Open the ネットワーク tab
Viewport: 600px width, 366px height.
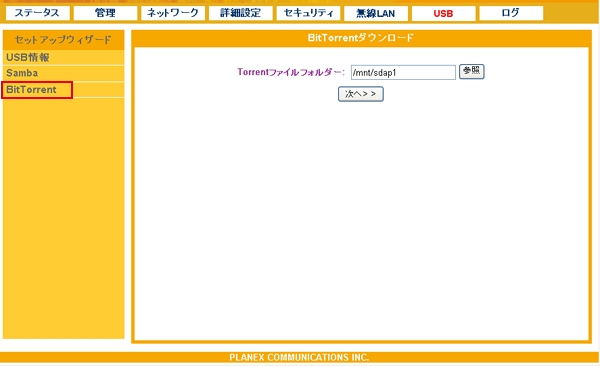[173, 13]
